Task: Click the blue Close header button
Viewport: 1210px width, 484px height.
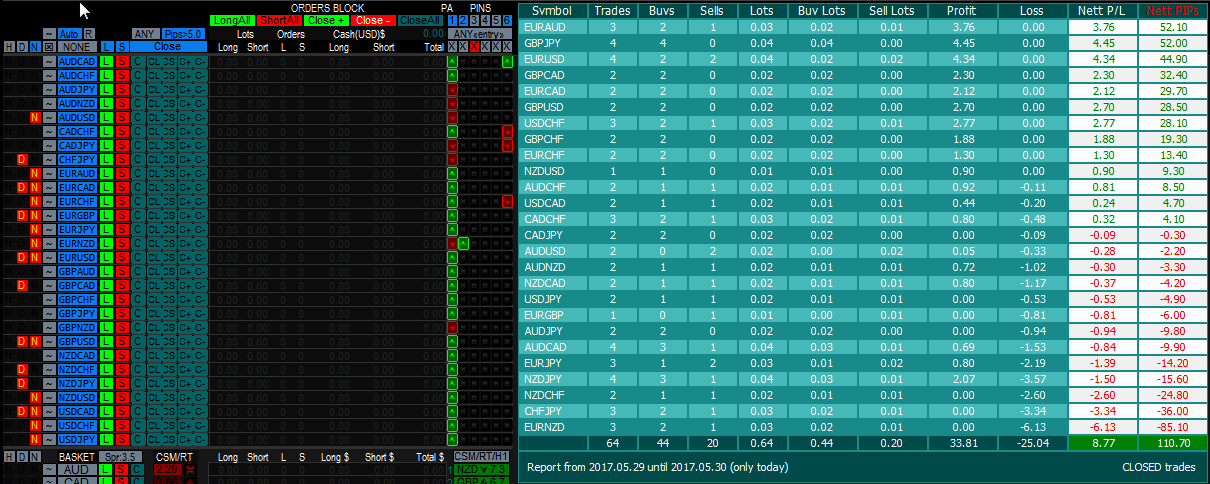Action: [x=168, y=47]
